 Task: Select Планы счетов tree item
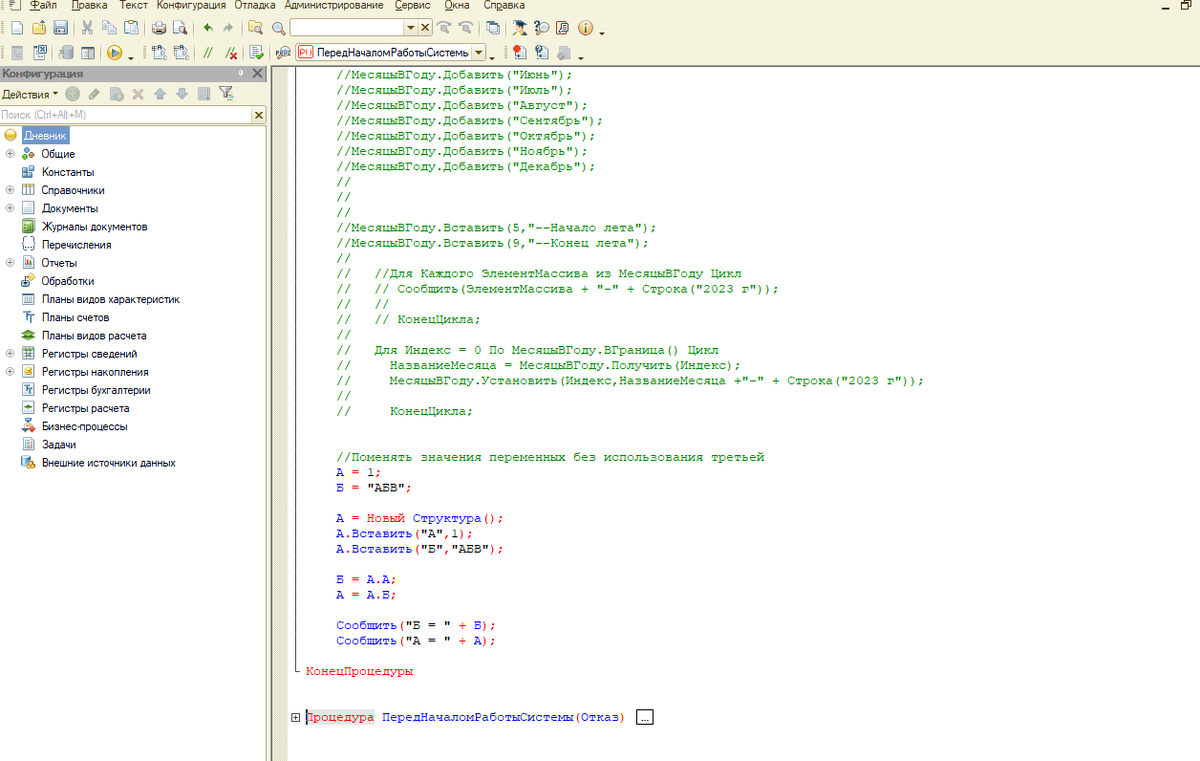[75, 317]
